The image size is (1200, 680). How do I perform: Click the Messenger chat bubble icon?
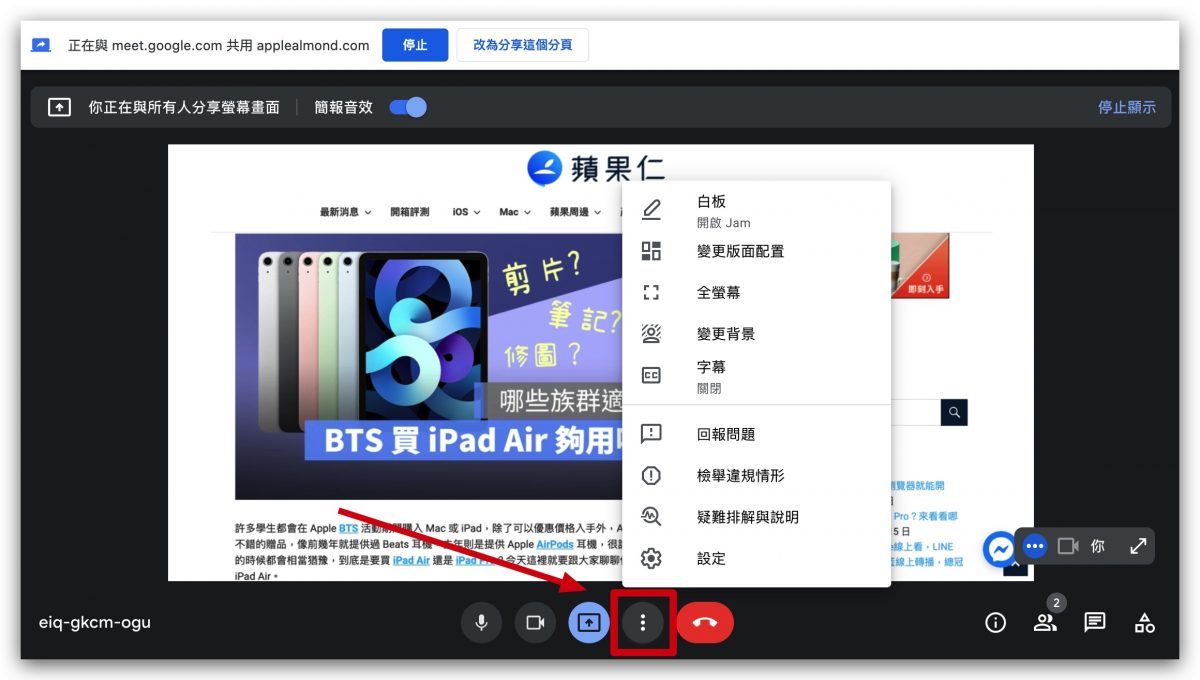coord(1000,548)
